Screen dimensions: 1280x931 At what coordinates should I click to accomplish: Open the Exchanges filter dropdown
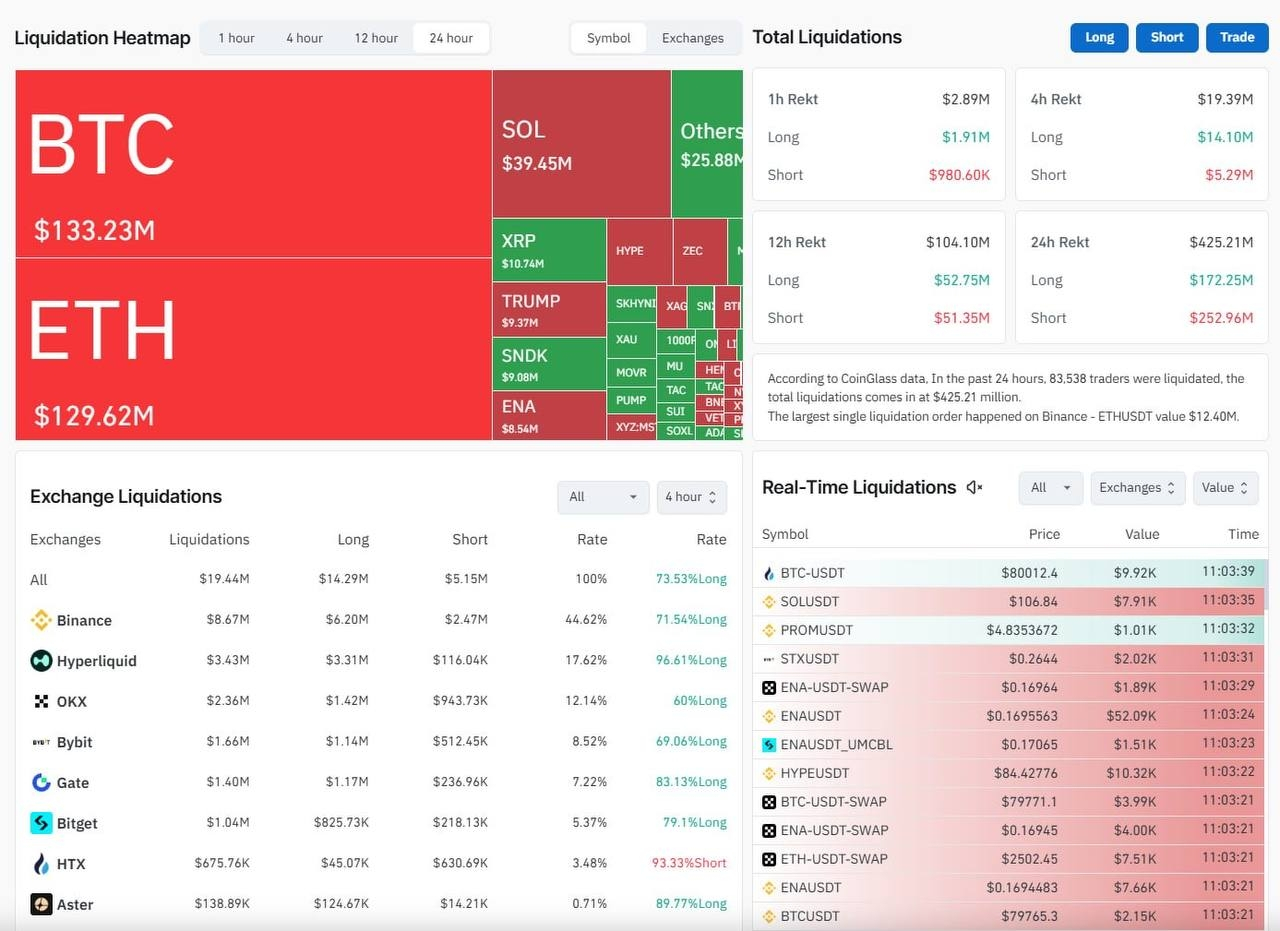(1138, 488)
